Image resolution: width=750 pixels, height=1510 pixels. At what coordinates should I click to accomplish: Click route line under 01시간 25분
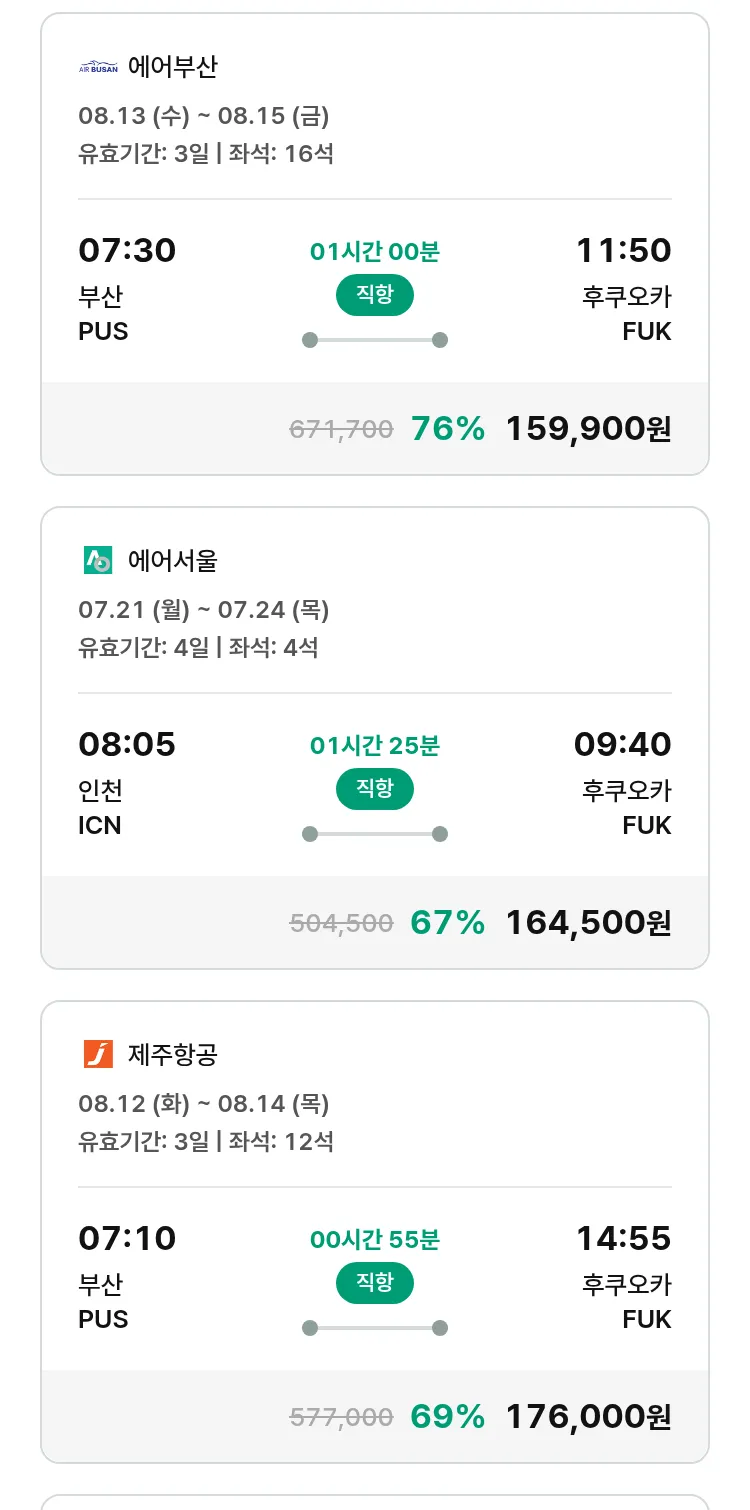click(375, 834)
